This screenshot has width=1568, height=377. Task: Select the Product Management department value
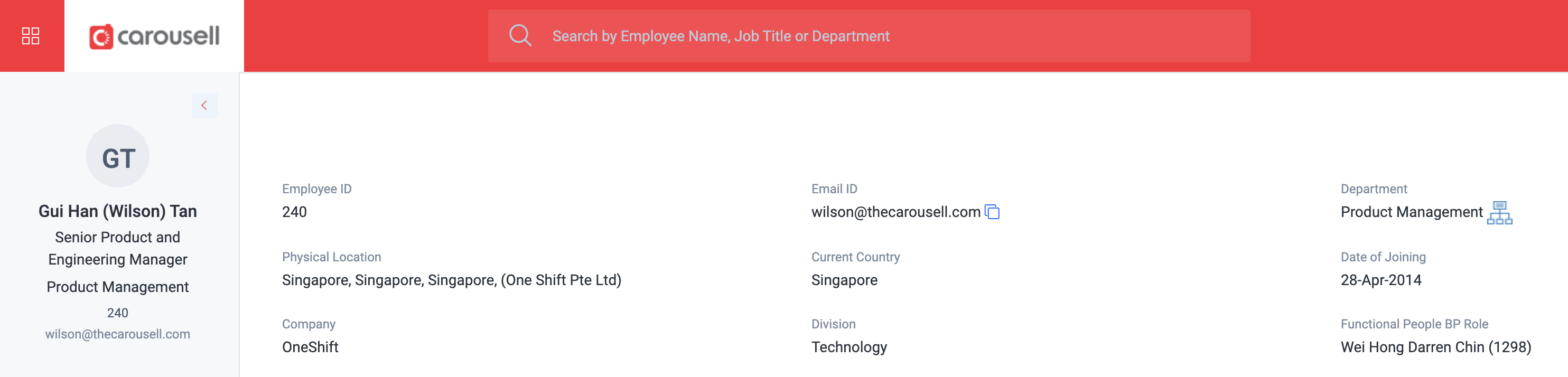click(1411, 212)
